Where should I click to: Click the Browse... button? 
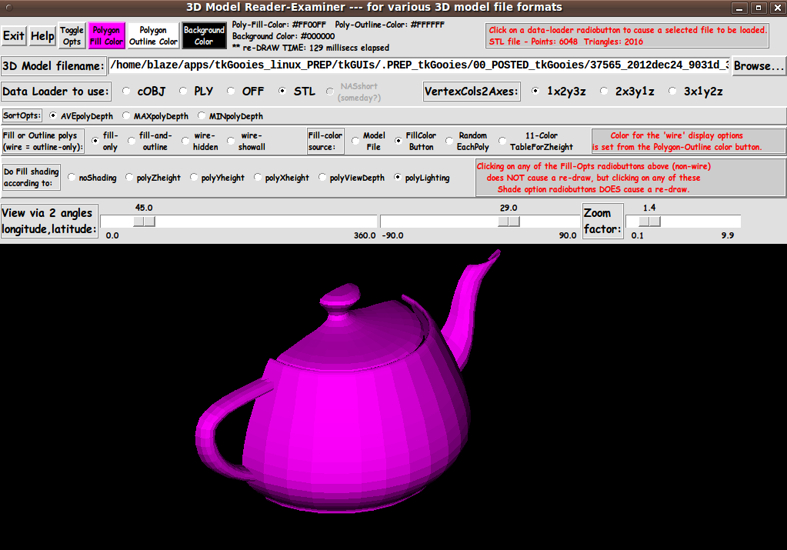point(758,66)
